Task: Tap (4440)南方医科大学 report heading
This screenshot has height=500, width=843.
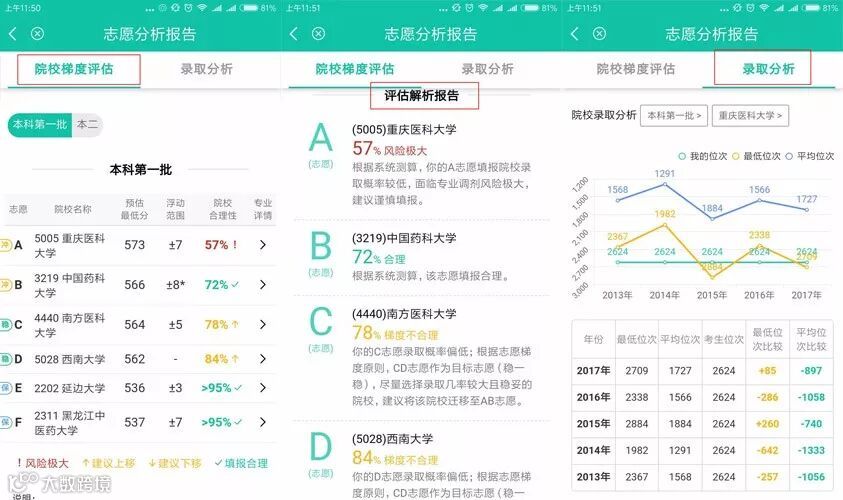Action: [x=404, y=314]
